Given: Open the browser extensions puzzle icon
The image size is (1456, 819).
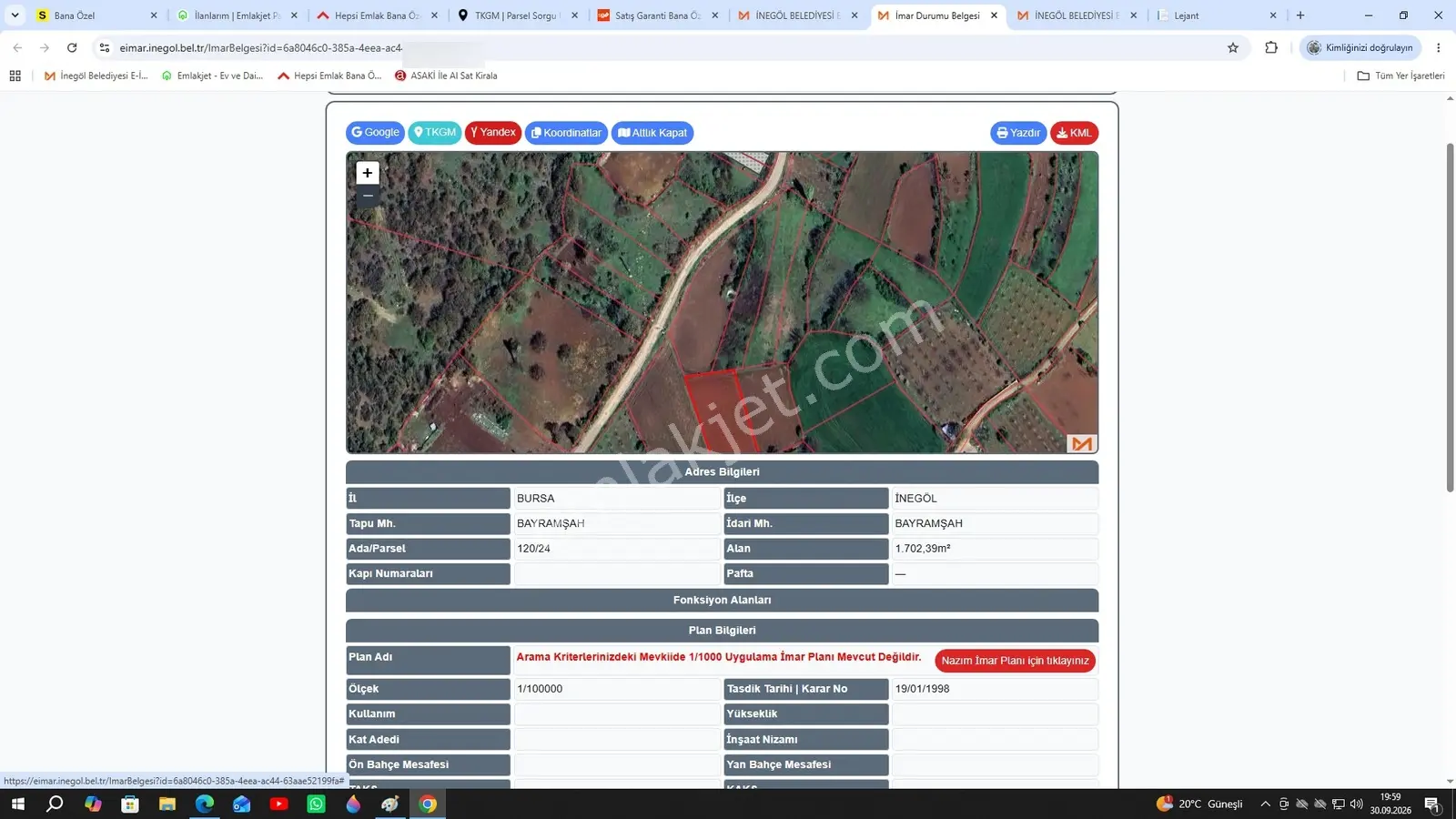Looking at the screenshot, I should (1271, 48).
